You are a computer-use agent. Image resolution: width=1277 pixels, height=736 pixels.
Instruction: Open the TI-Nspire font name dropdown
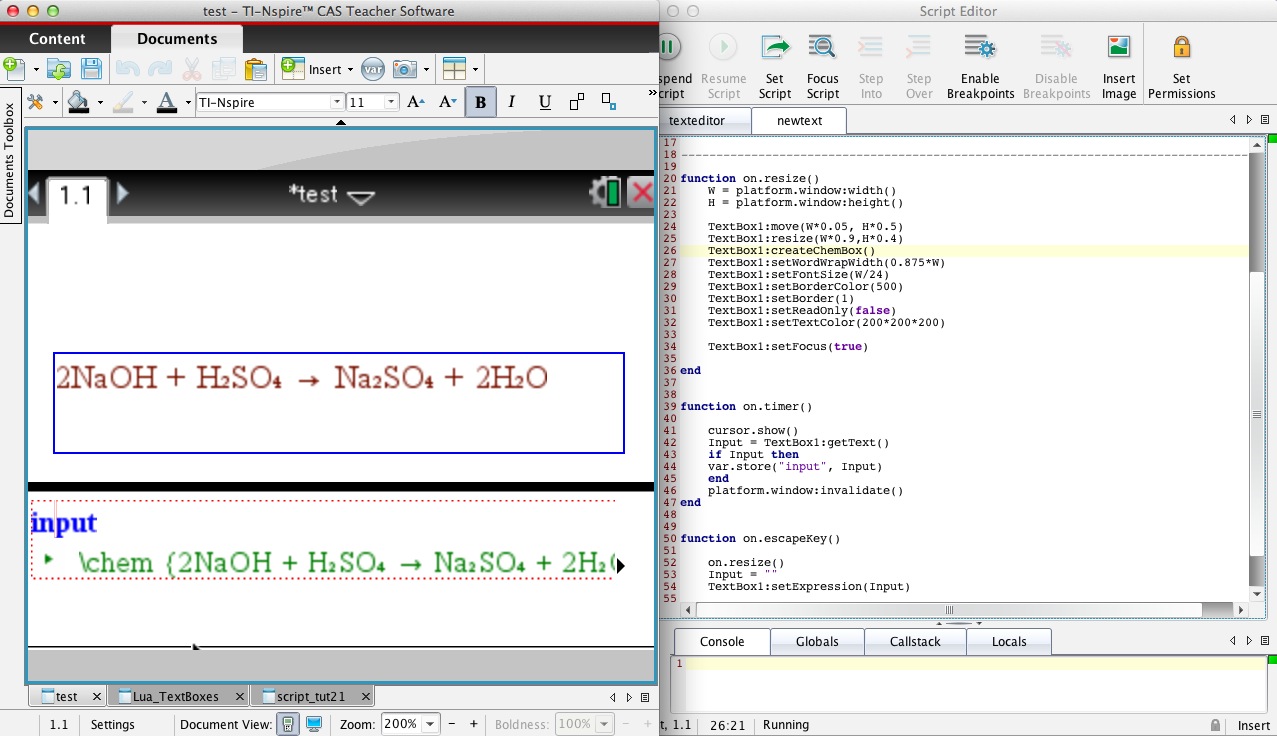coord(337,102)
